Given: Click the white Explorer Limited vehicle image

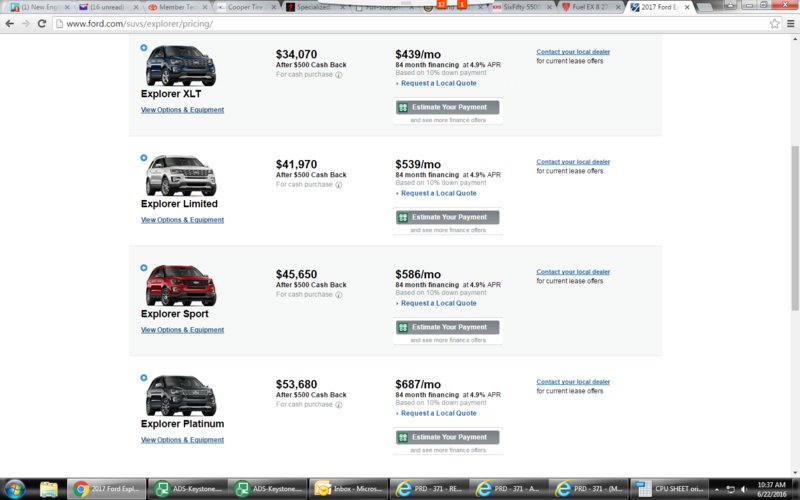Looking at the screenshot, I should pyautogui.click(x=181, y=176).
